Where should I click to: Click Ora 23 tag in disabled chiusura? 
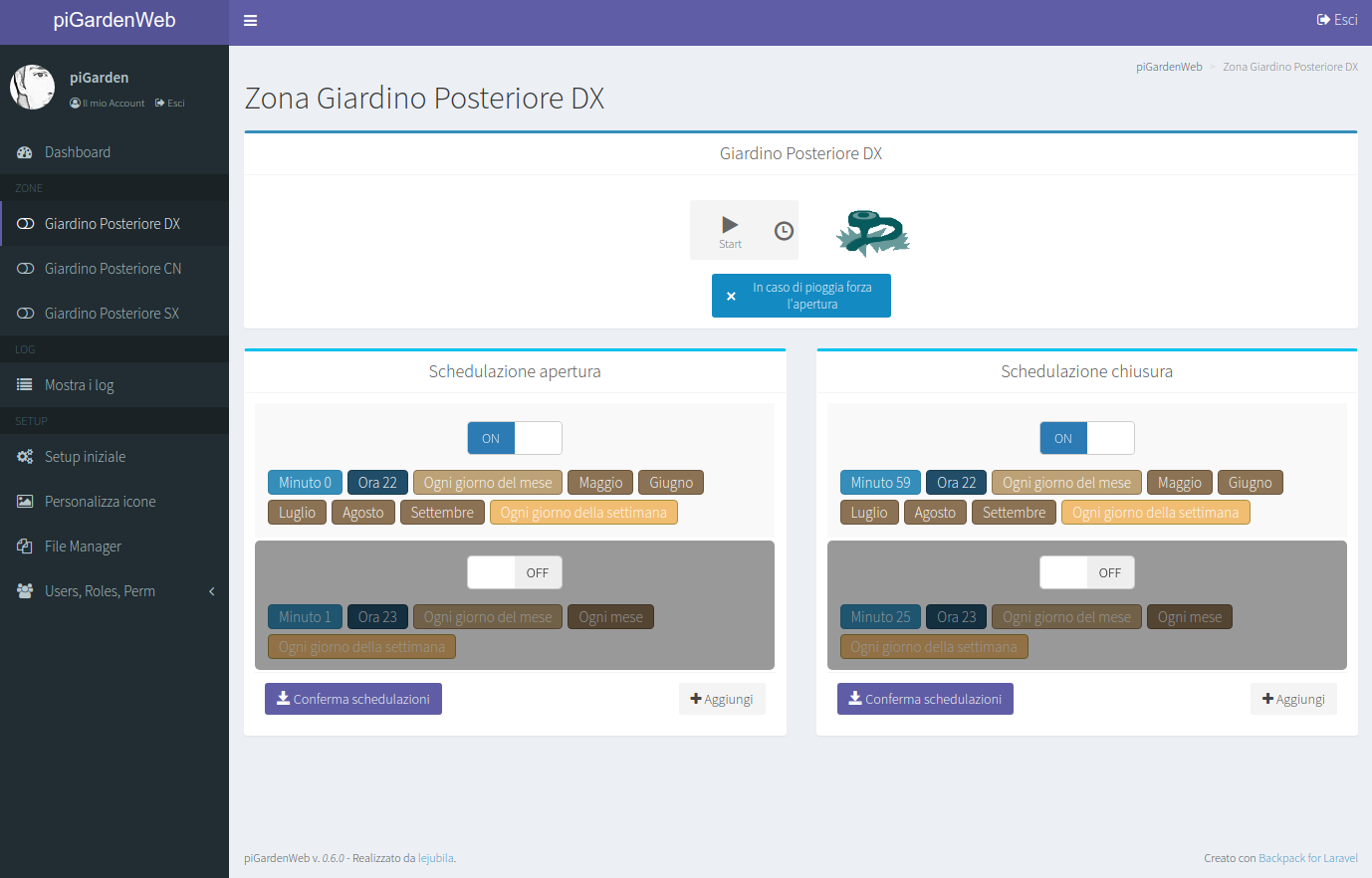click(x=957, y=617)
